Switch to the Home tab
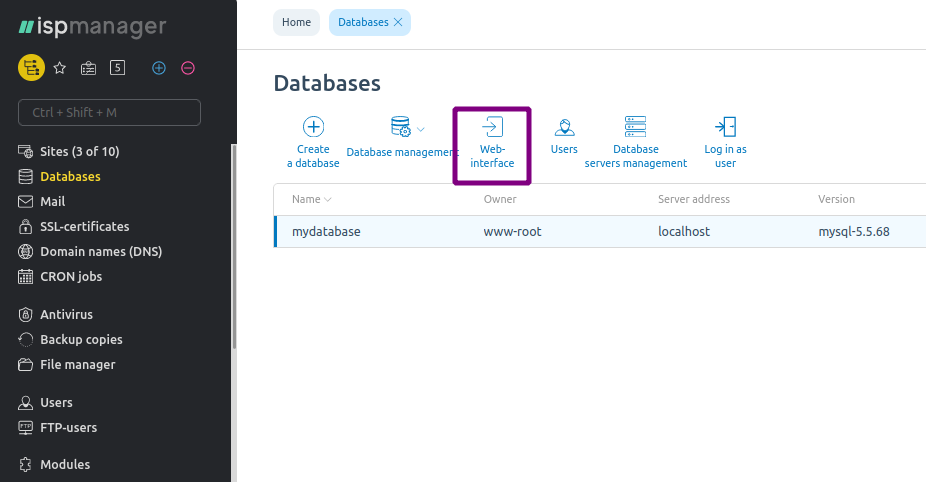Screen dimensions: 926x482 296,22
